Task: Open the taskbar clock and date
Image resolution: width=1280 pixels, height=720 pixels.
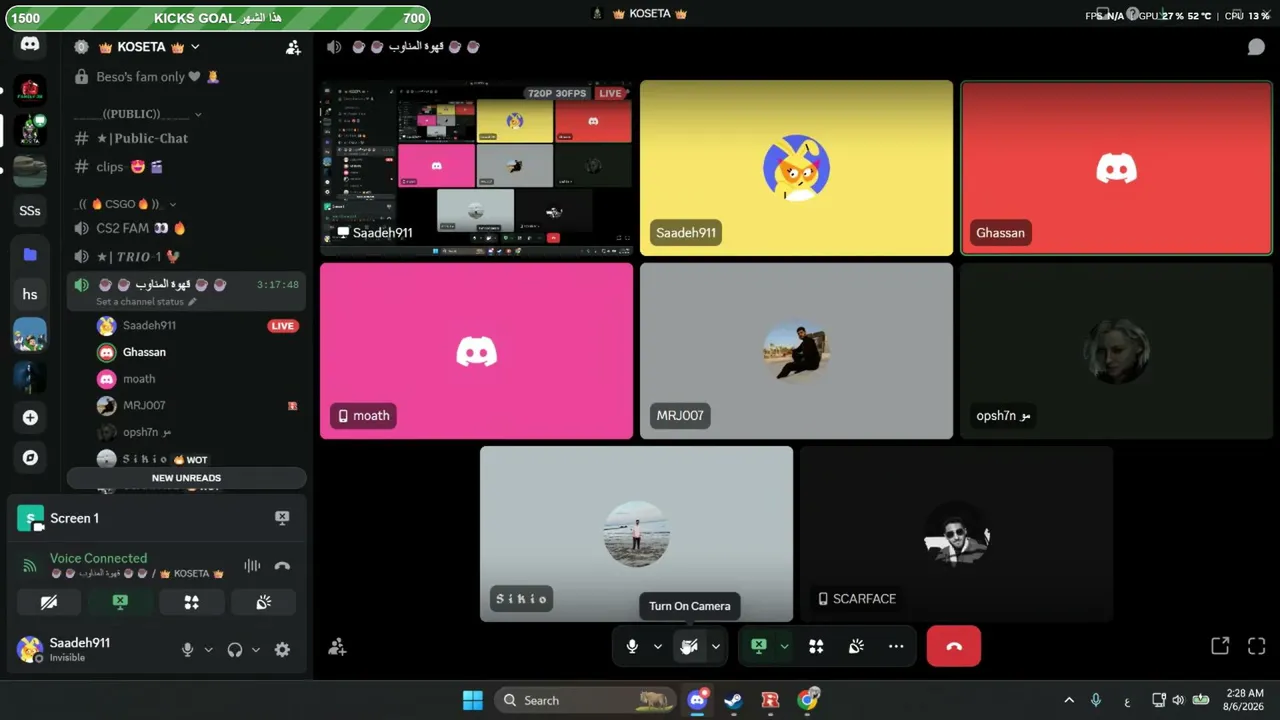Action: (x=1243, y=700)
